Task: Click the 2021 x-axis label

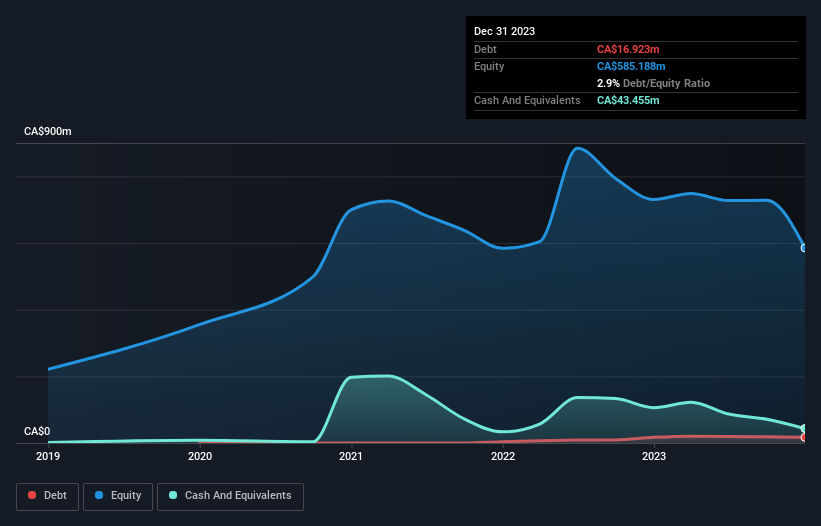Action: [351, 456]
